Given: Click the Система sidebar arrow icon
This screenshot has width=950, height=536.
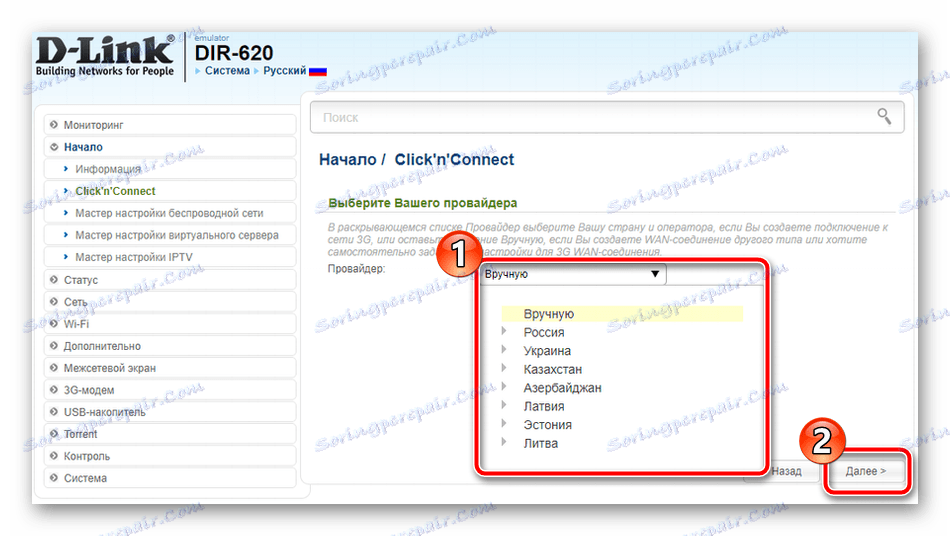Looking at the screenshot, I should click(x=54, y=478).
